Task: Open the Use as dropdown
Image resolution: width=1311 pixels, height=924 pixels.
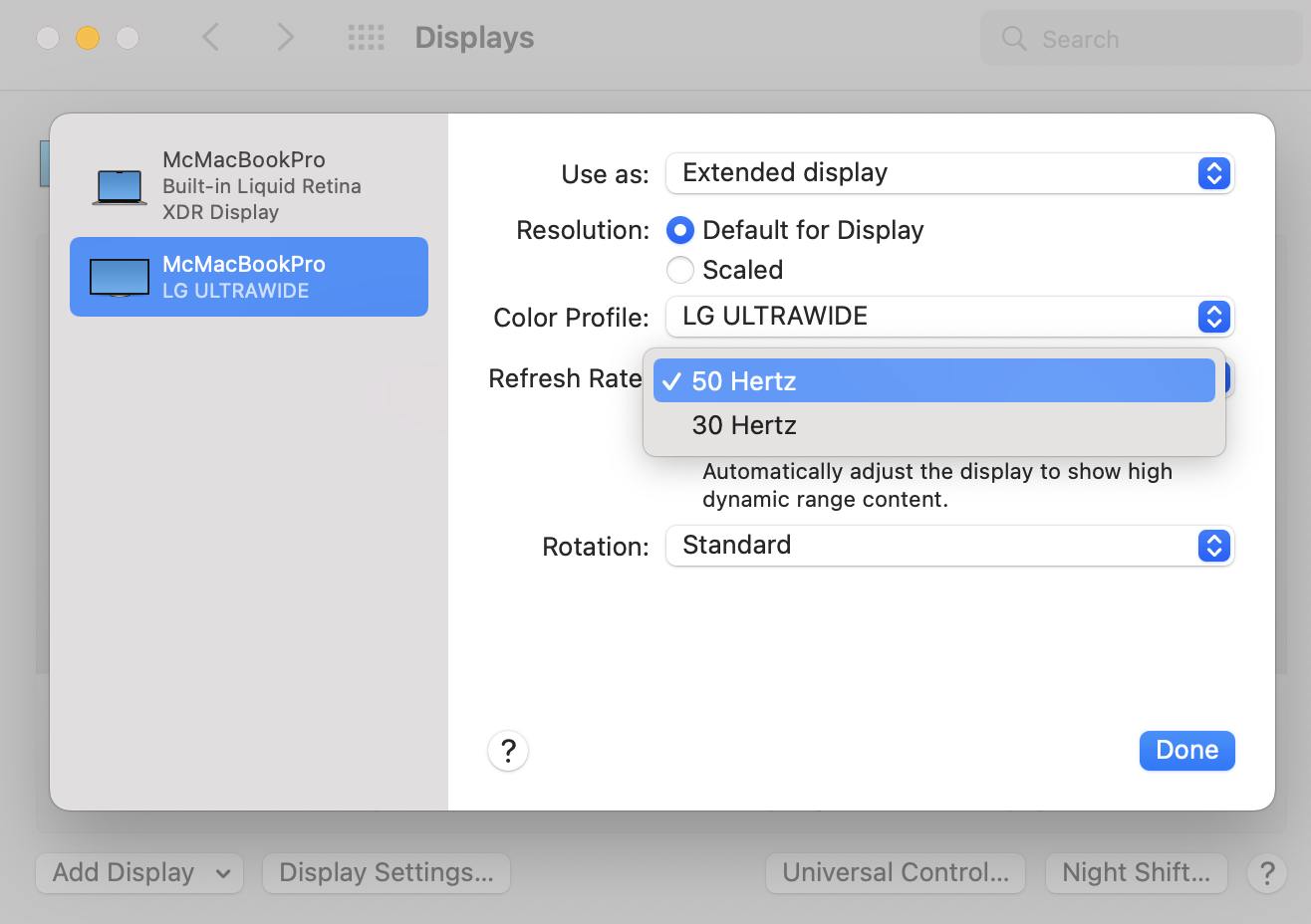Action: point(949,173)
